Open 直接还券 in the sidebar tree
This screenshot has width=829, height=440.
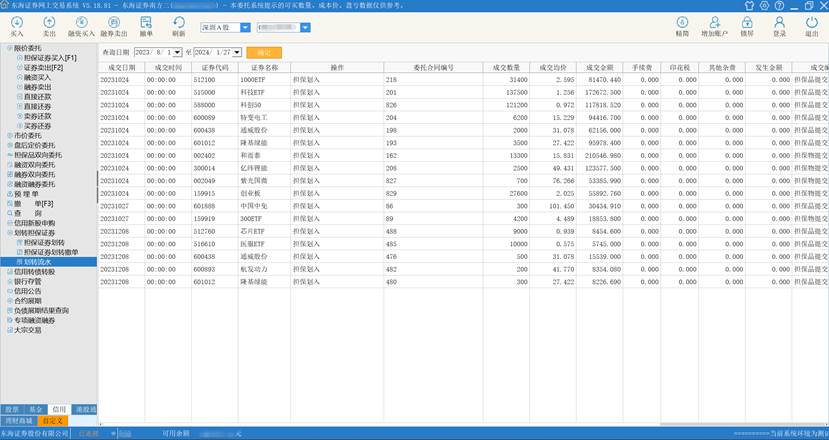coord(38,106)
